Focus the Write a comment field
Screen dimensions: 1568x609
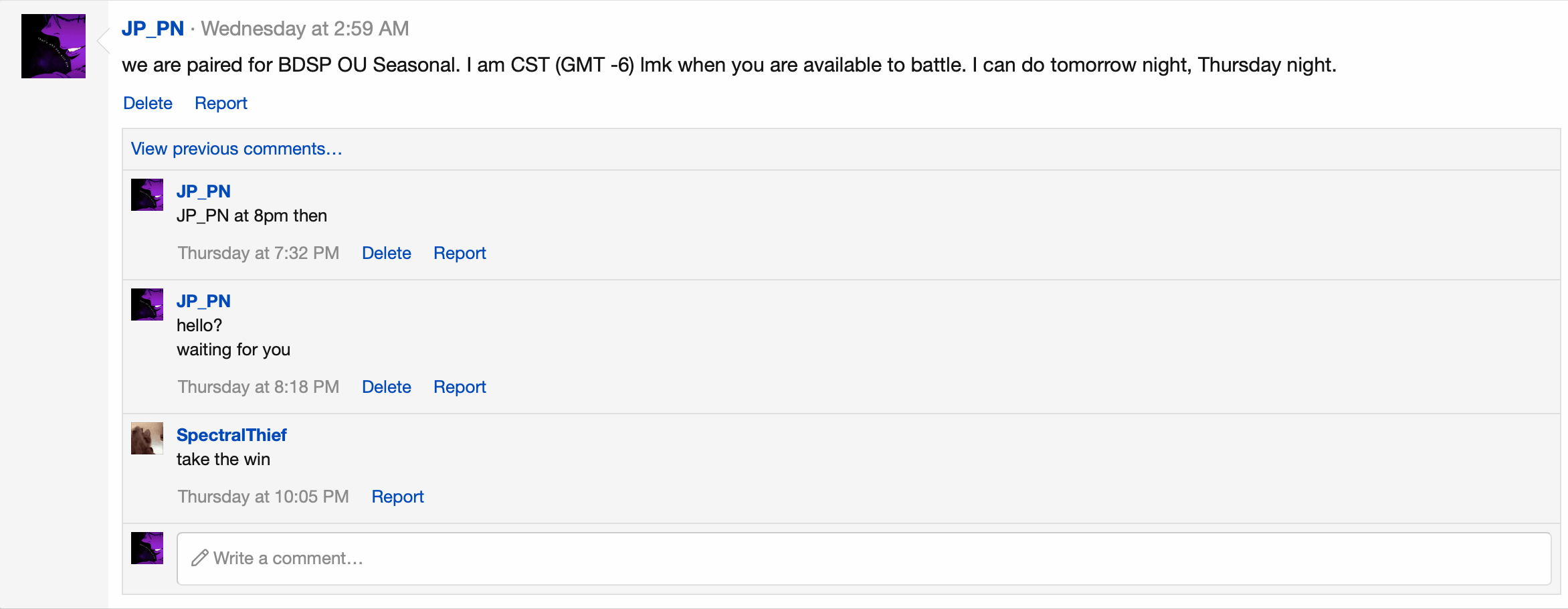[x=864, y=559]
